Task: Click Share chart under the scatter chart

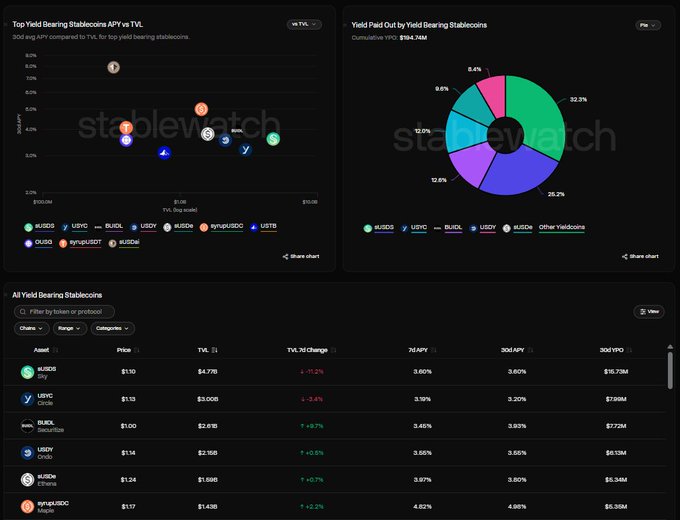Action: (301, 257)
